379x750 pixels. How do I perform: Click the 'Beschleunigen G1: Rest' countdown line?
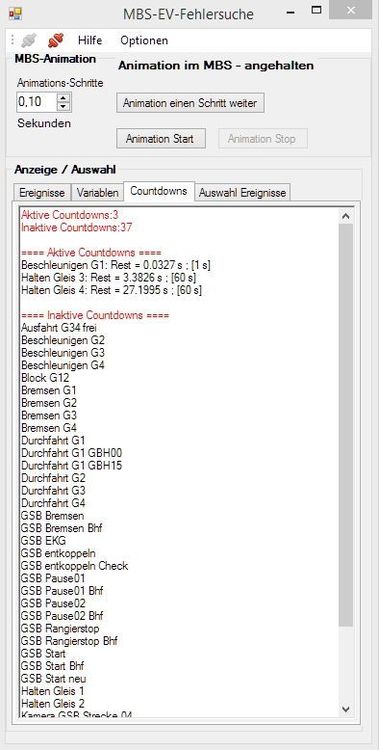[x=116, y=265]
